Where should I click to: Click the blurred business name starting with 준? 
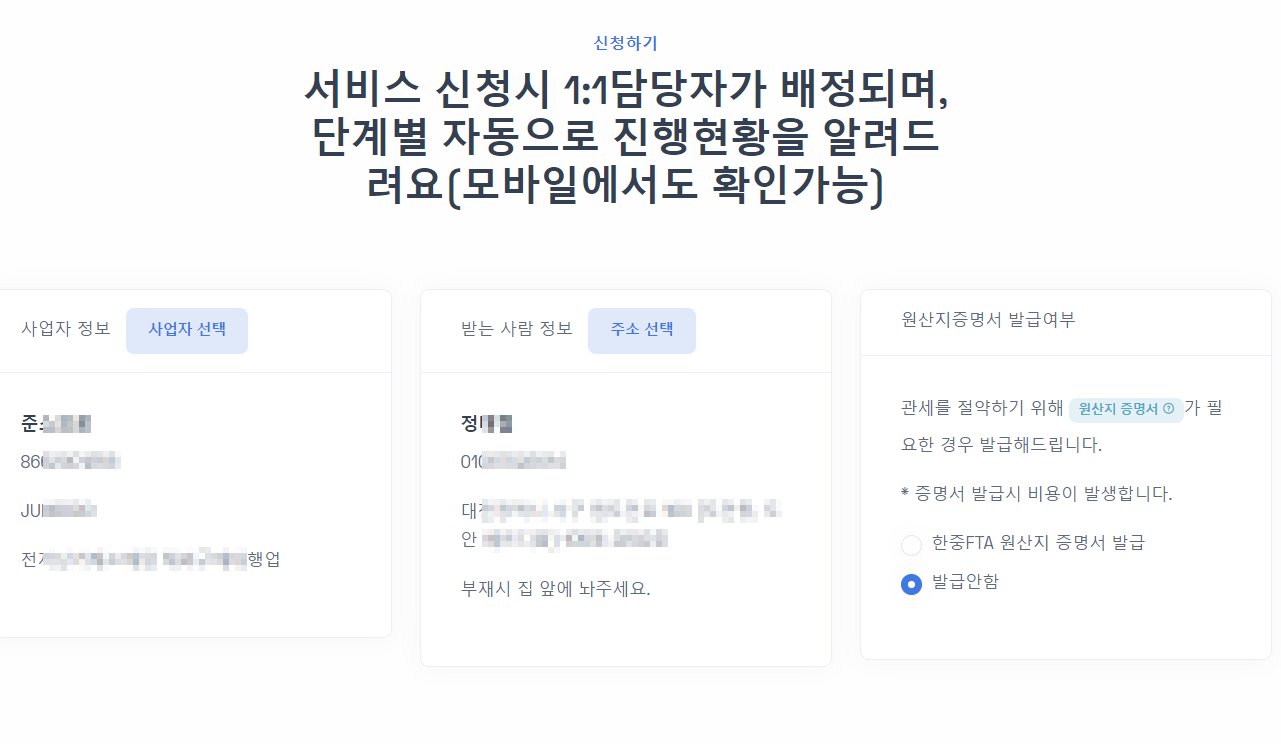[x=56, y=423]
